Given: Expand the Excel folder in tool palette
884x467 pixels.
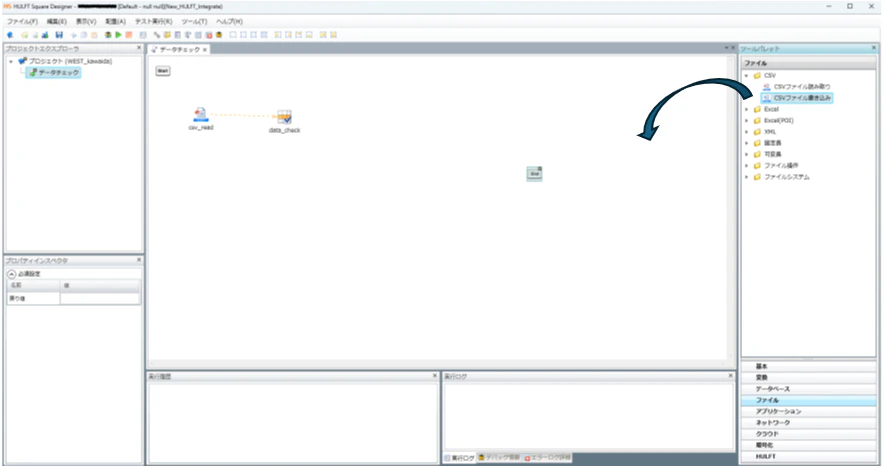Looking at the screenshot, I should (746, 109).
